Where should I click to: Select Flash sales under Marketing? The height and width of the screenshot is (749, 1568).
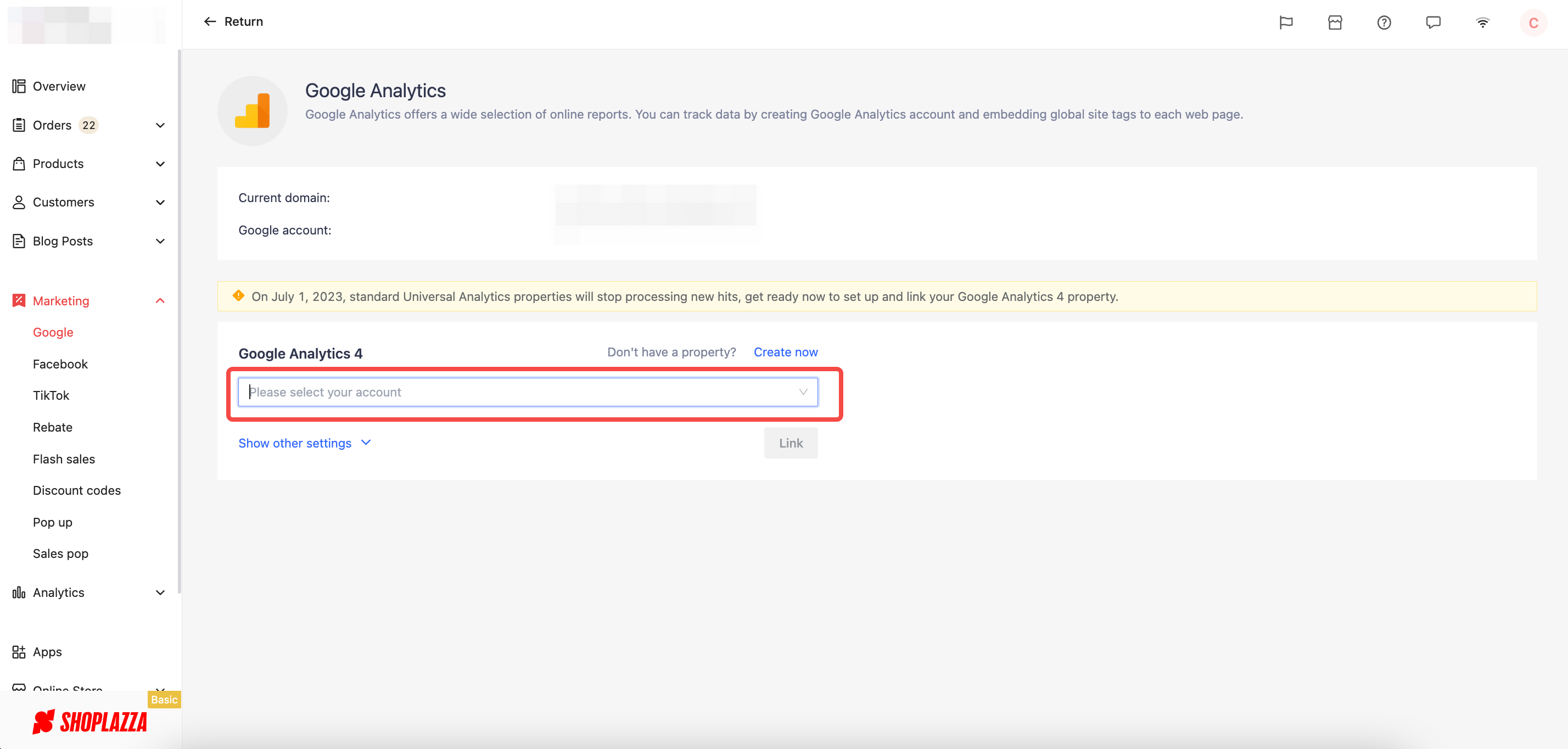[64, 459]
